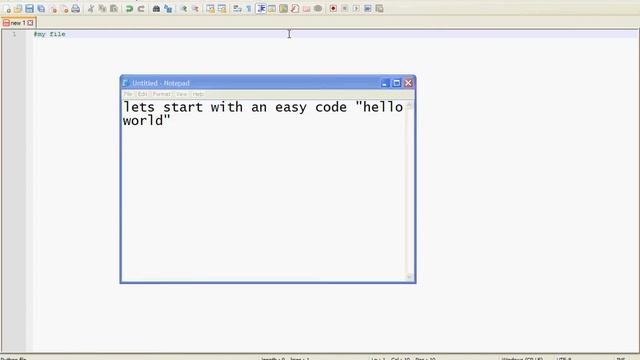This screenshot has width=640, height=360.
Task: Open the Folder as Workspace icon
Action: pyautogui.click(x=306, y=9)
